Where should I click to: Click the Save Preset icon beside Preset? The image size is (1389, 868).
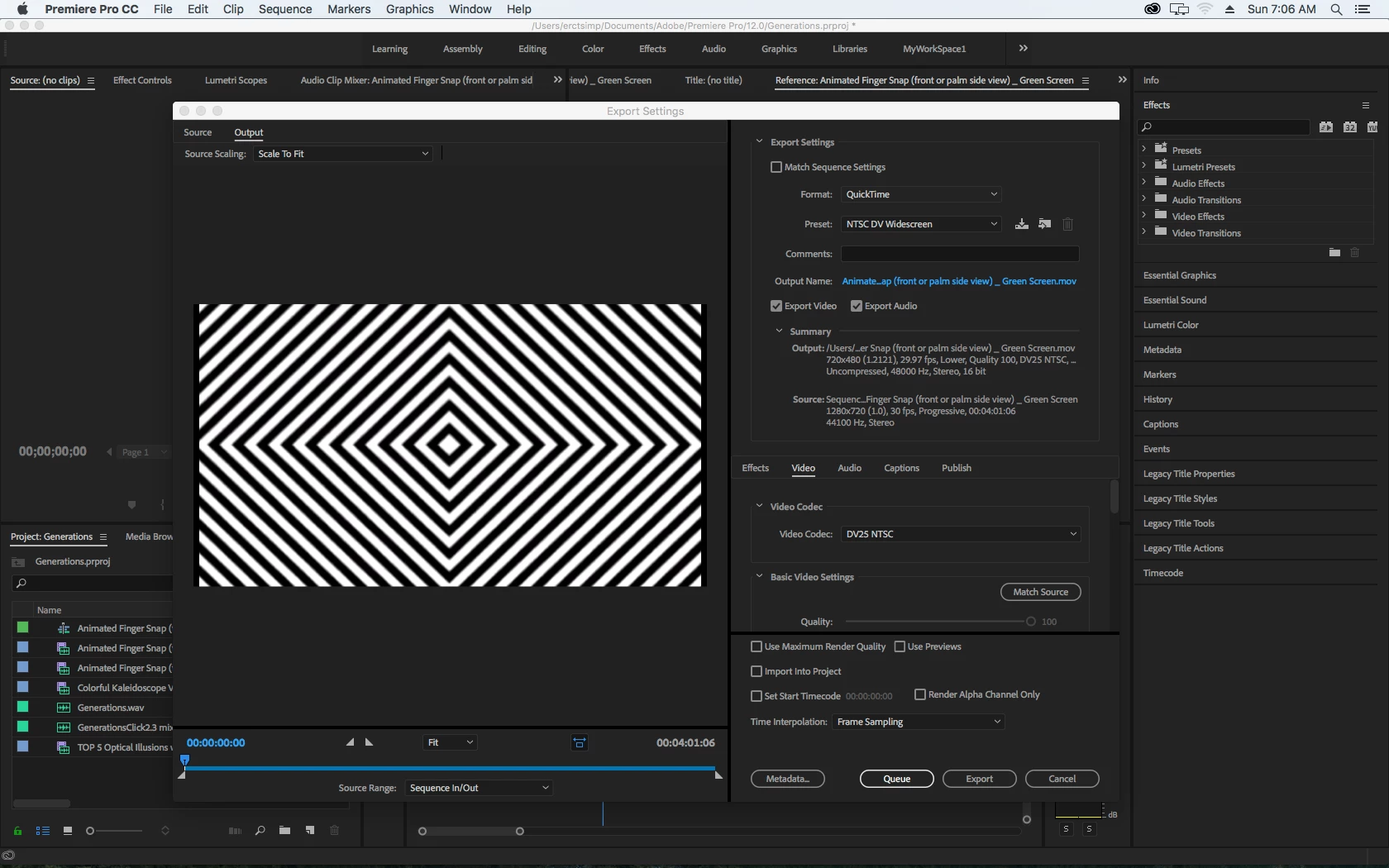1022,224
